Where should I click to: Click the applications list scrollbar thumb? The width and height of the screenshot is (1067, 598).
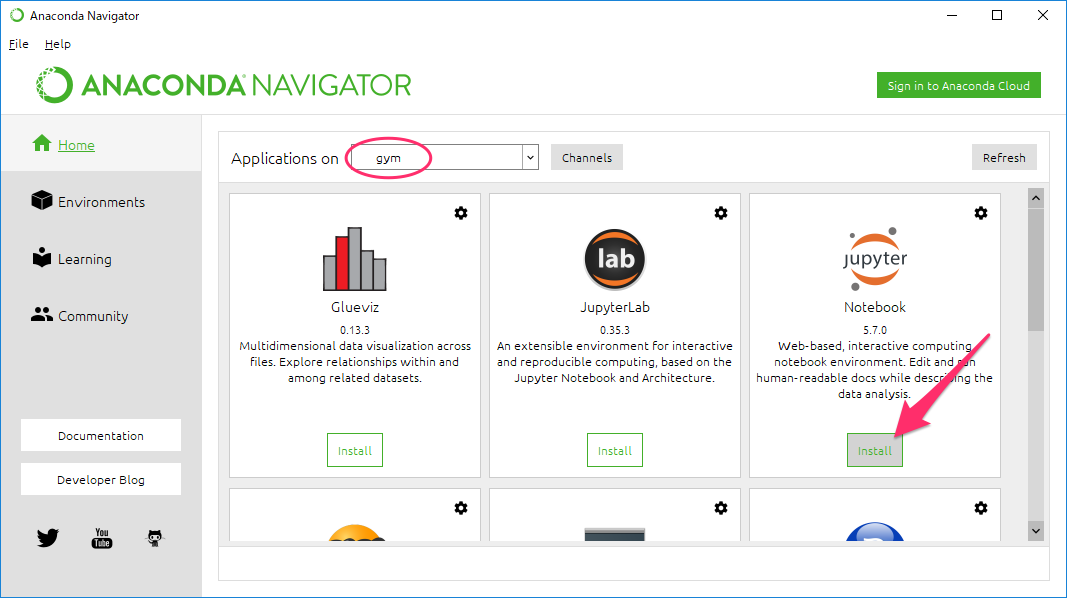pos(1036,270)
